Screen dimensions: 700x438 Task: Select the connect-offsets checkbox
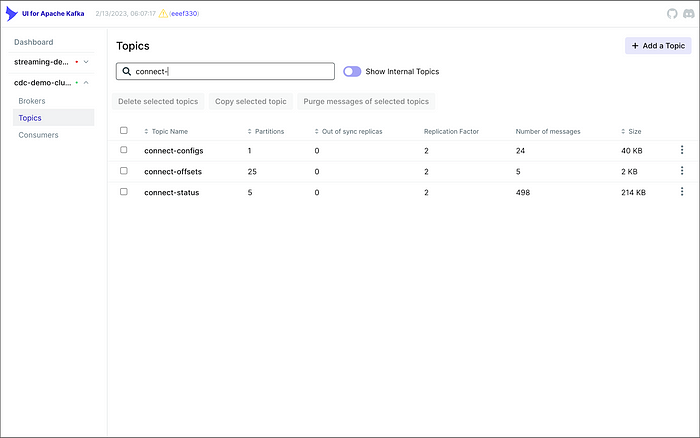[x=124, y=171]
